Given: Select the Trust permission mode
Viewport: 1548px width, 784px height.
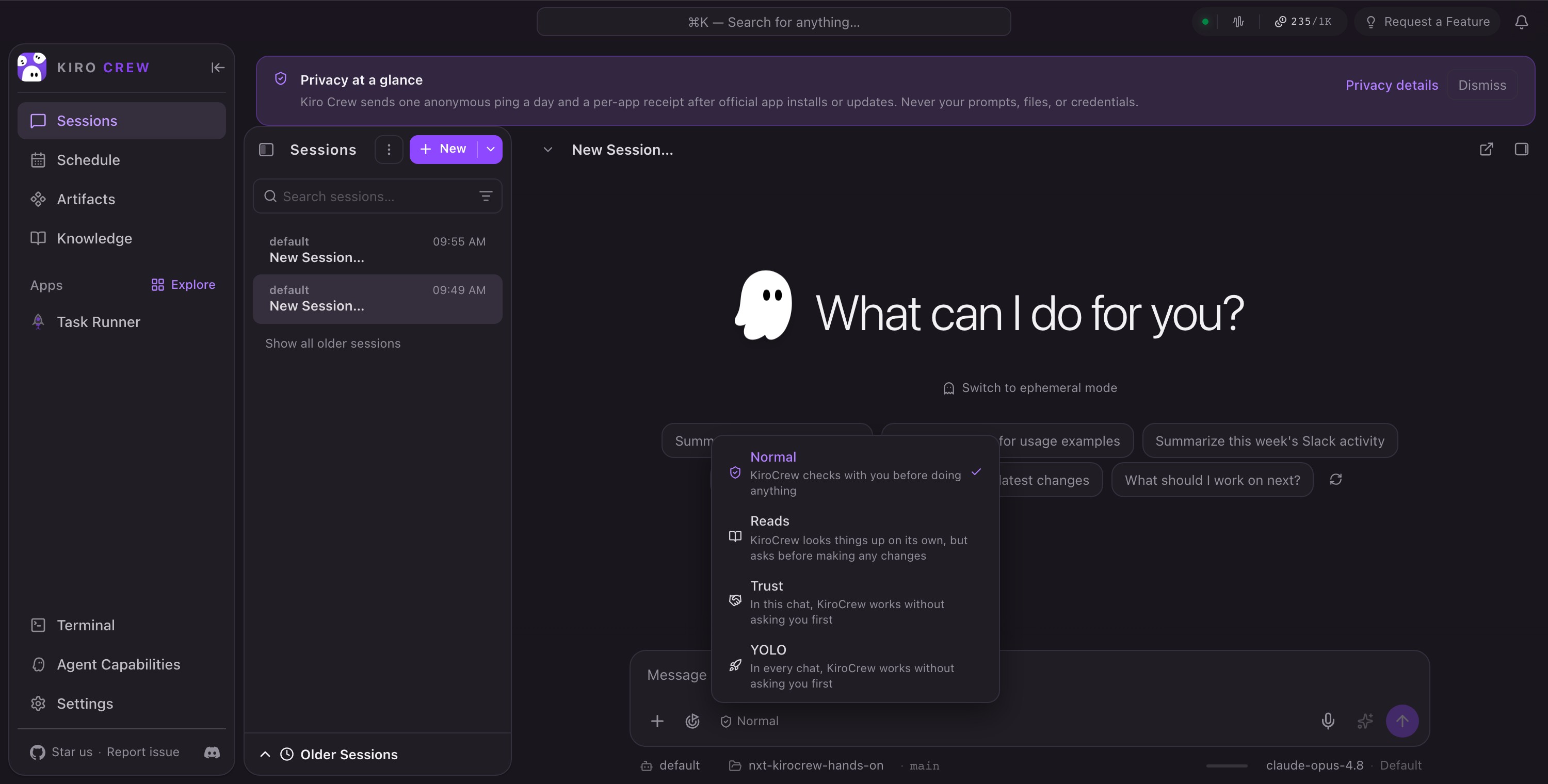Looking at the screenshot, I should pos(855,601).
